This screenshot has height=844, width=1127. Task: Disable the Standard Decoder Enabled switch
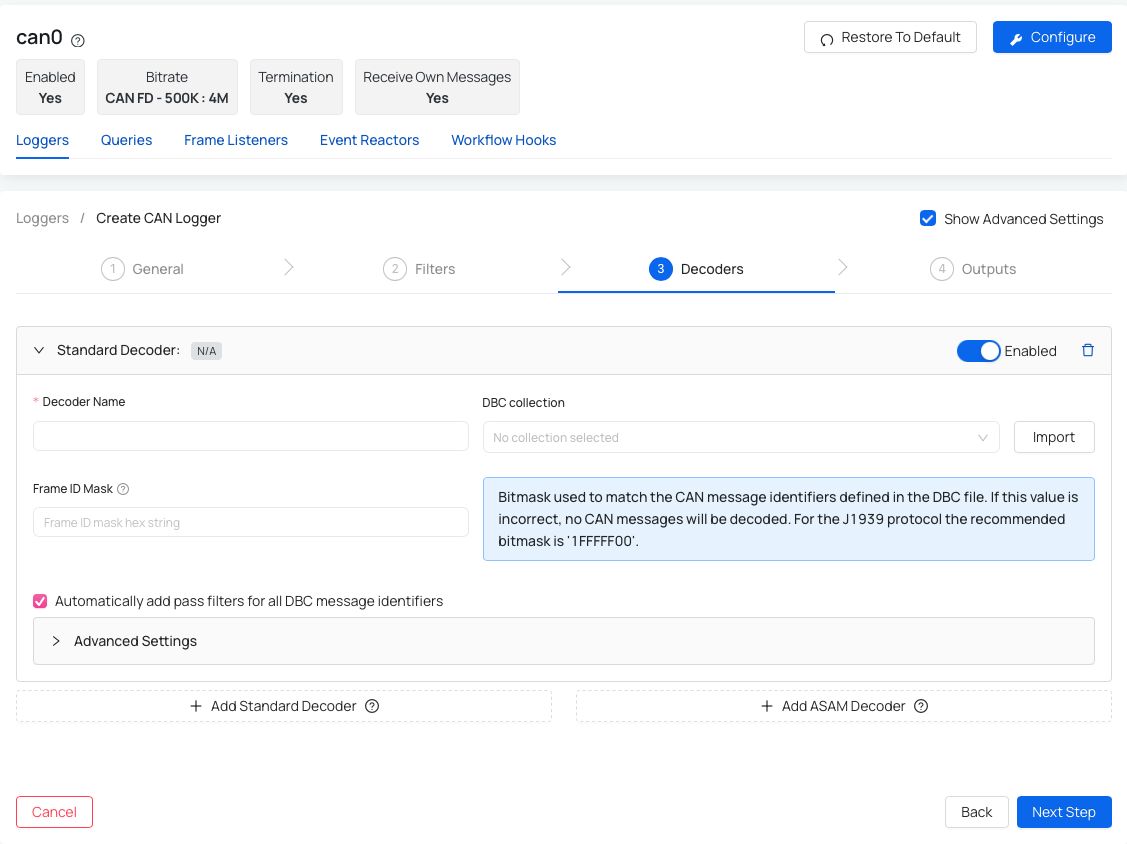pyautogui.click(x=978, y=351)
